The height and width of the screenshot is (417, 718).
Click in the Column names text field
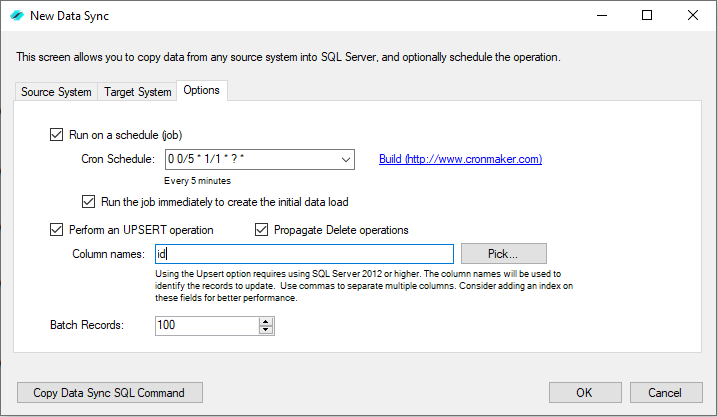(305, 254)
